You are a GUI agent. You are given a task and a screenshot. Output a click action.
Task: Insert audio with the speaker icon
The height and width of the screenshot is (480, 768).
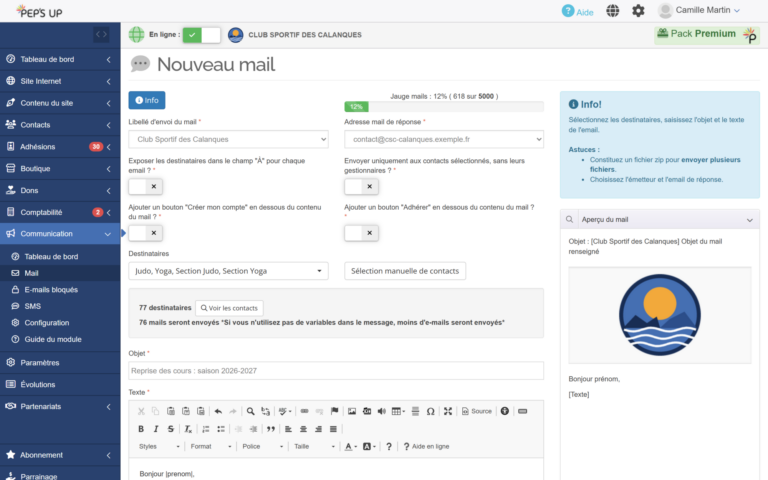pyautogui.click(x=382, y=411)
